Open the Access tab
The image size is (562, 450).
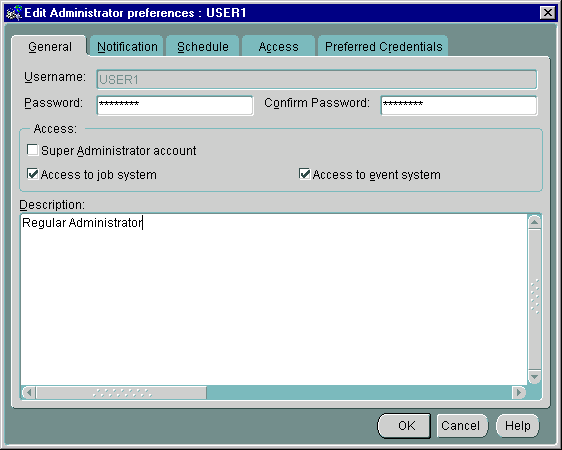pyautogui.click(x=278, y=47)
